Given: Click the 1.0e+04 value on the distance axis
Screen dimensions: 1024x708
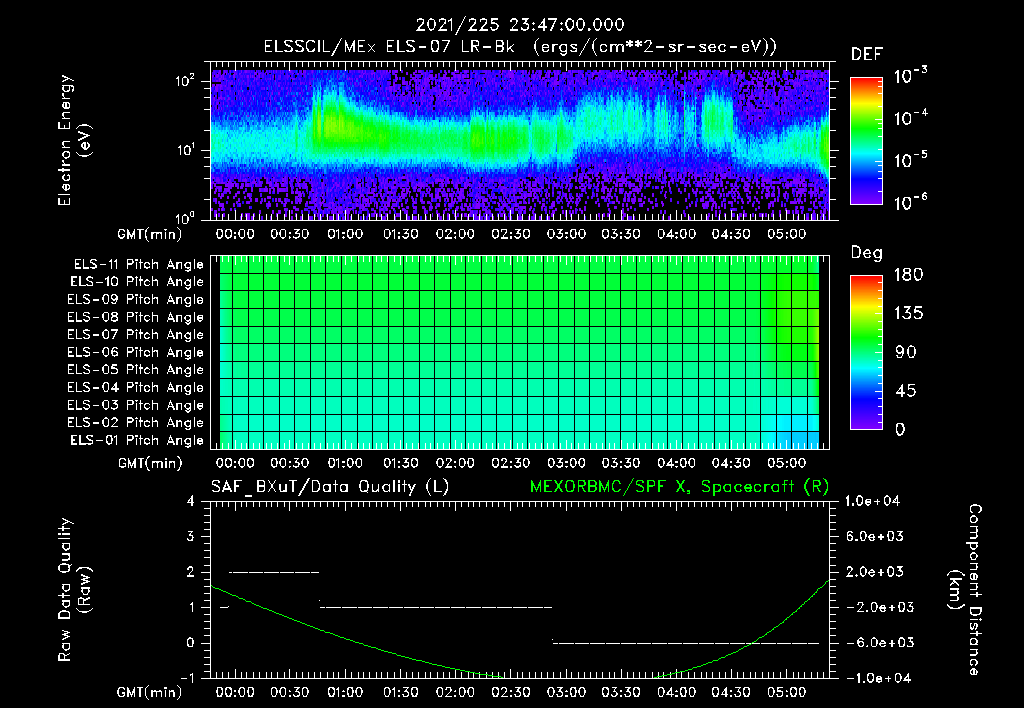Looking at the screenshot, I should [872, 501].
